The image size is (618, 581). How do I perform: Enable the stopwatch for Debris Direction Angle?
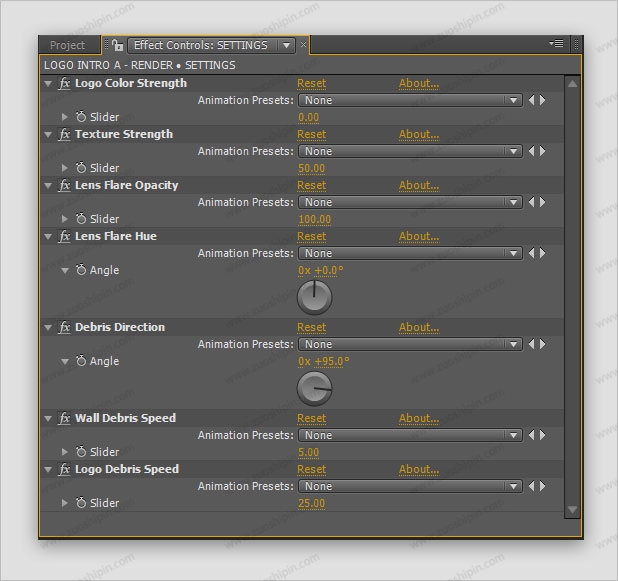(81, 362)
